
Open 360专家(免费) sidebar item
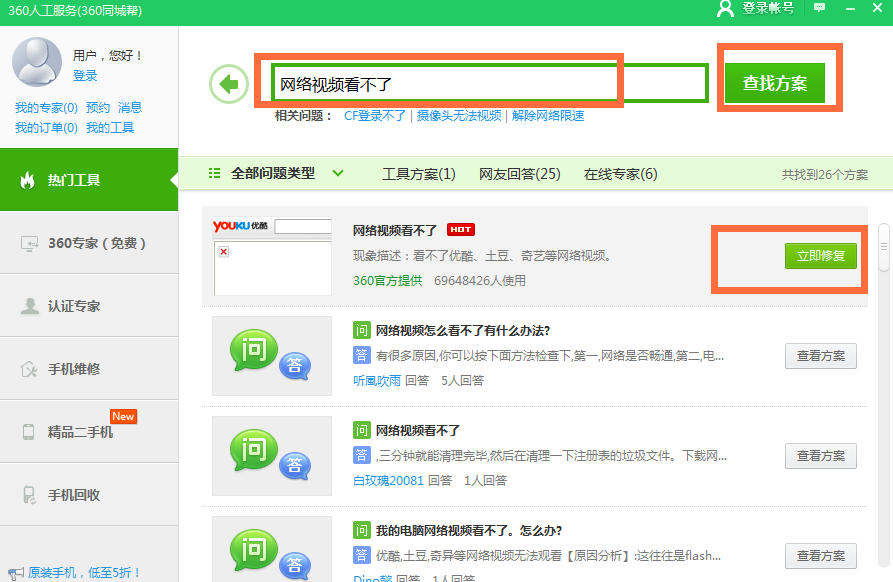coord(89,243)
